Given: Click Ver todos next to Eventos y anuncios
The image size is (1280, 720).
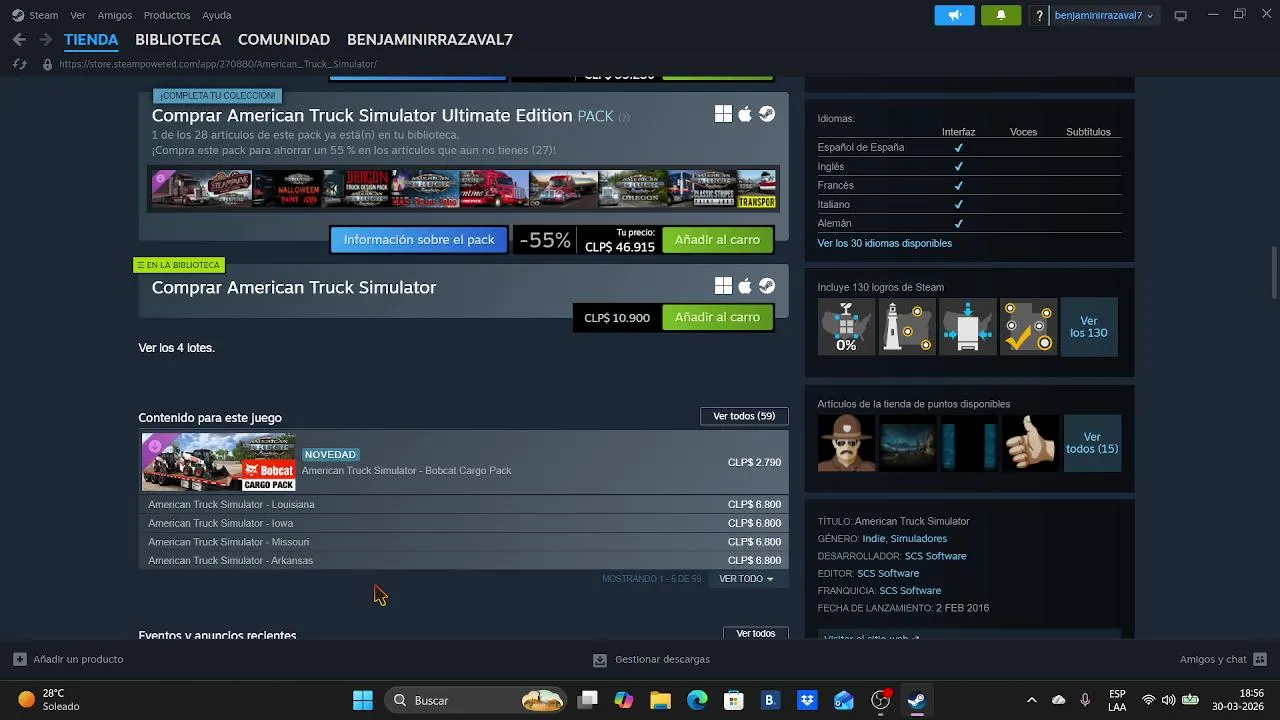Looking at the screenshot, I should pos(755,633).
